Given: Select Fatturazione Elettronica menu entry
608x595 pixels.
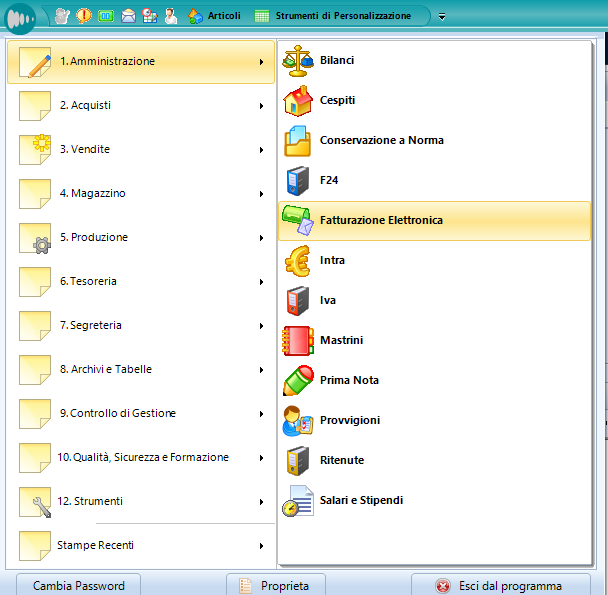Looking at the screenshot, I should click(380, 221).
